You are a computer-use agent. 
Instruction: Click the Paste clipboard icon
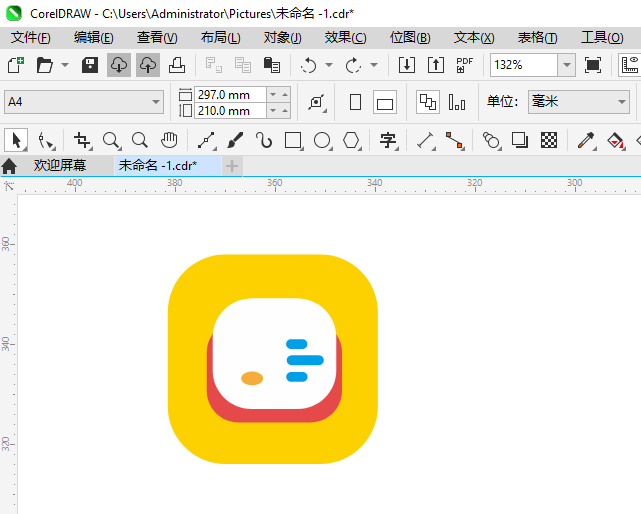[272, 65]
